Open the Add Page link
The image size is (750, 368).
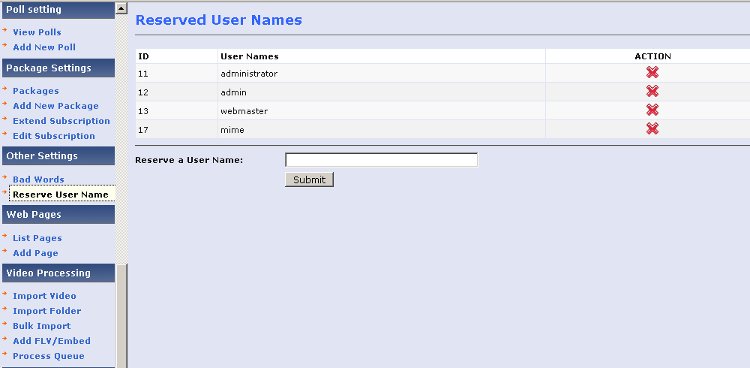point(35,253)
